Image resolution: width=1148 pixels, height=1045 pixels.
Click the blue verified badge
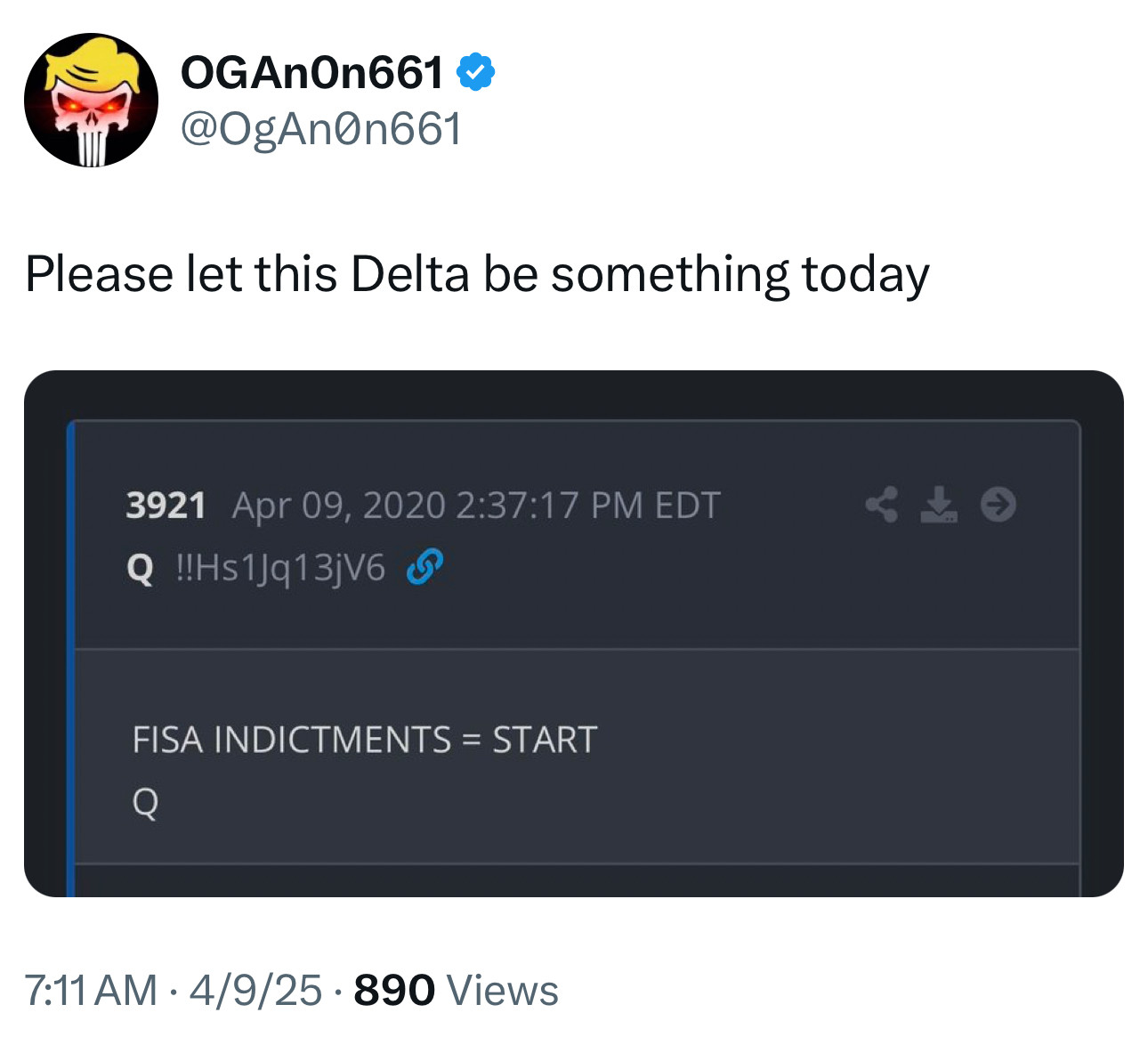pyautogui.click(x=476, y=73)
